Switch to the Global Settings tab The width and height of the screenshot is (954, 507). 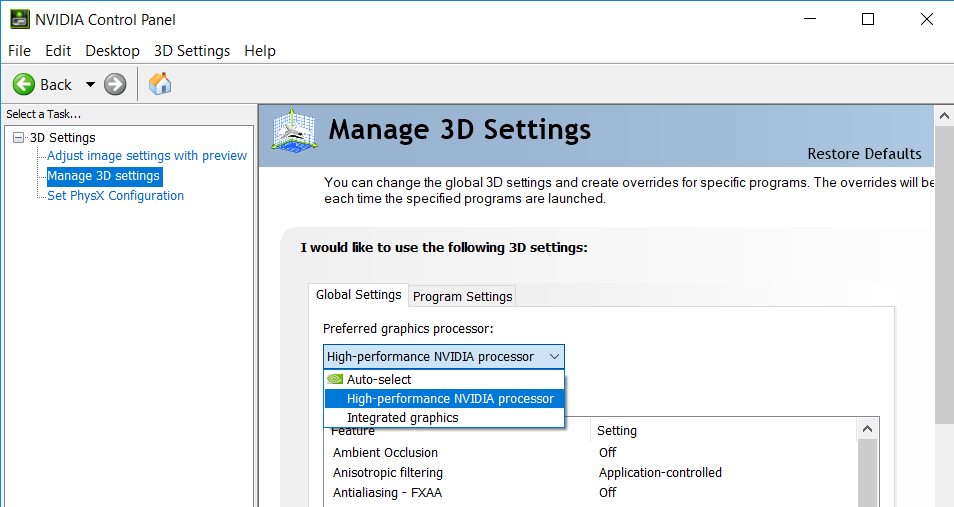point(358,295)
